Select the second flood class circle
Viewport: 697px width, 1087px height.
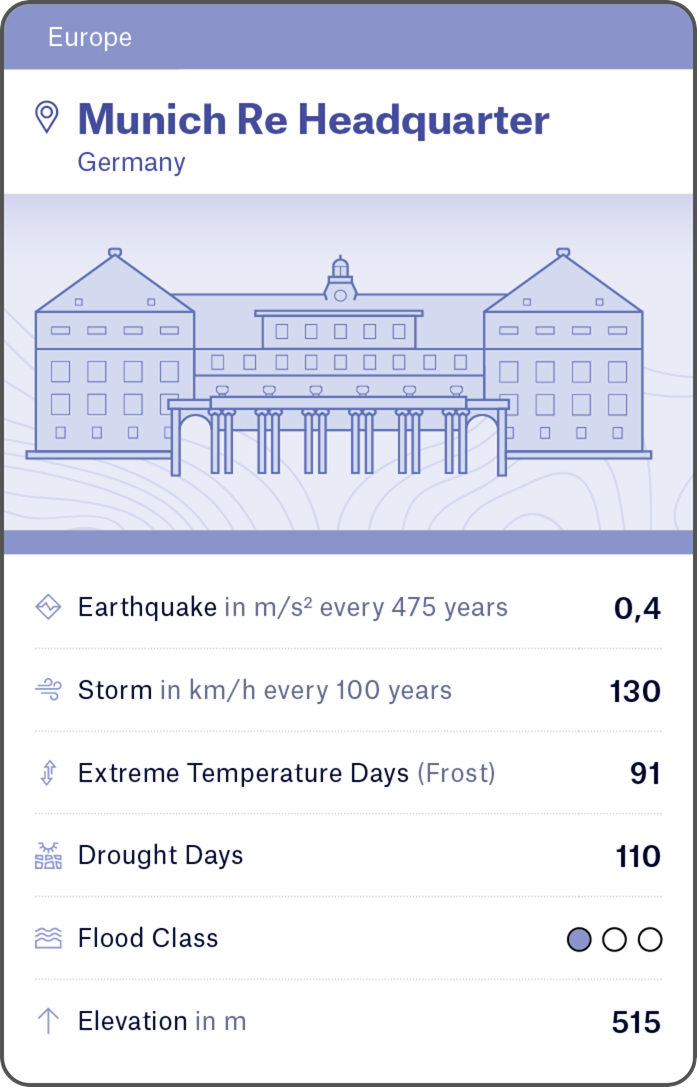(x=615, y=939)
